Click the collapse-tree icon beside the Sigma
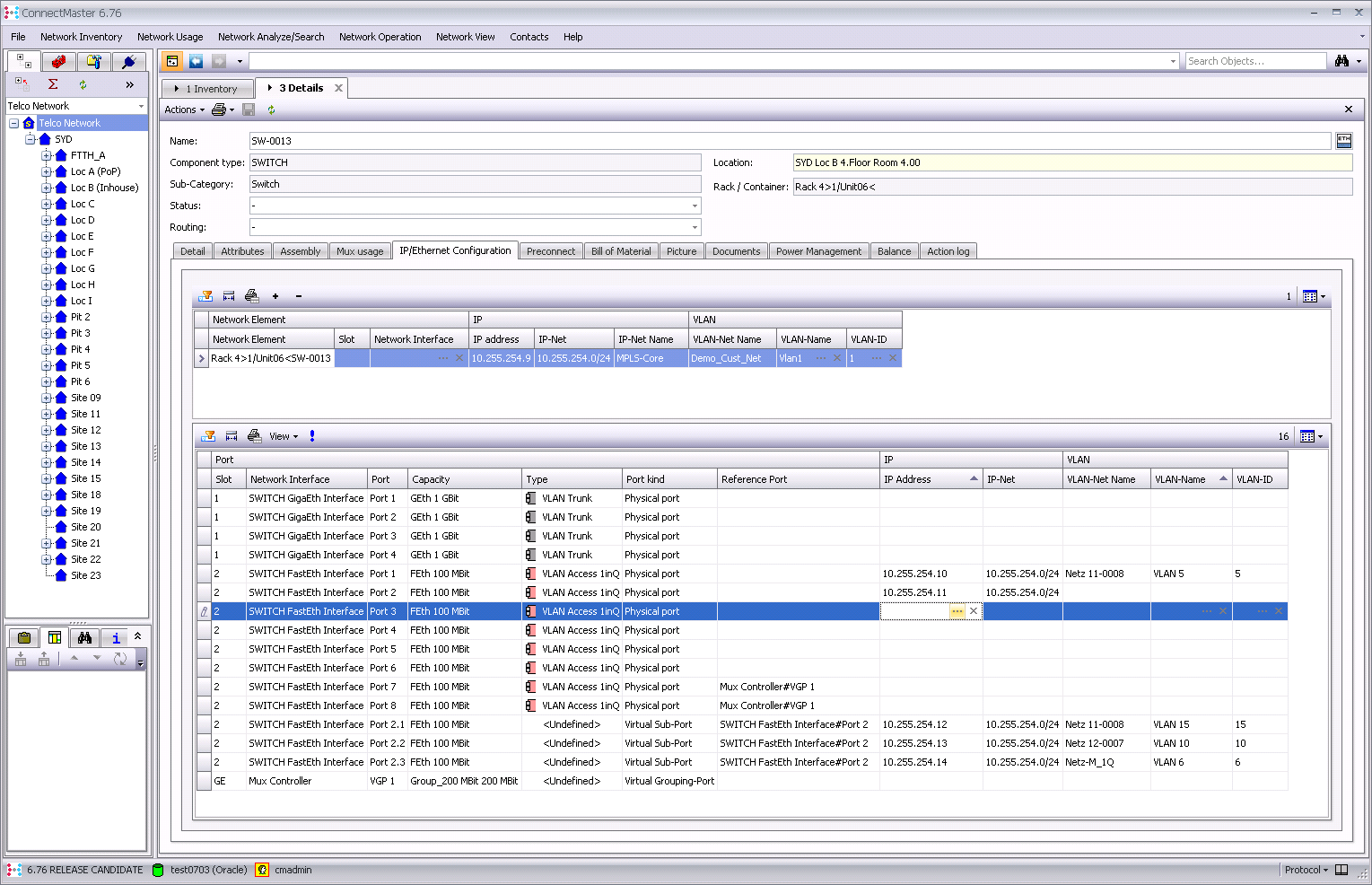Image resolution: width=1372 pixels, height=885 pixels. coord(22,83)
